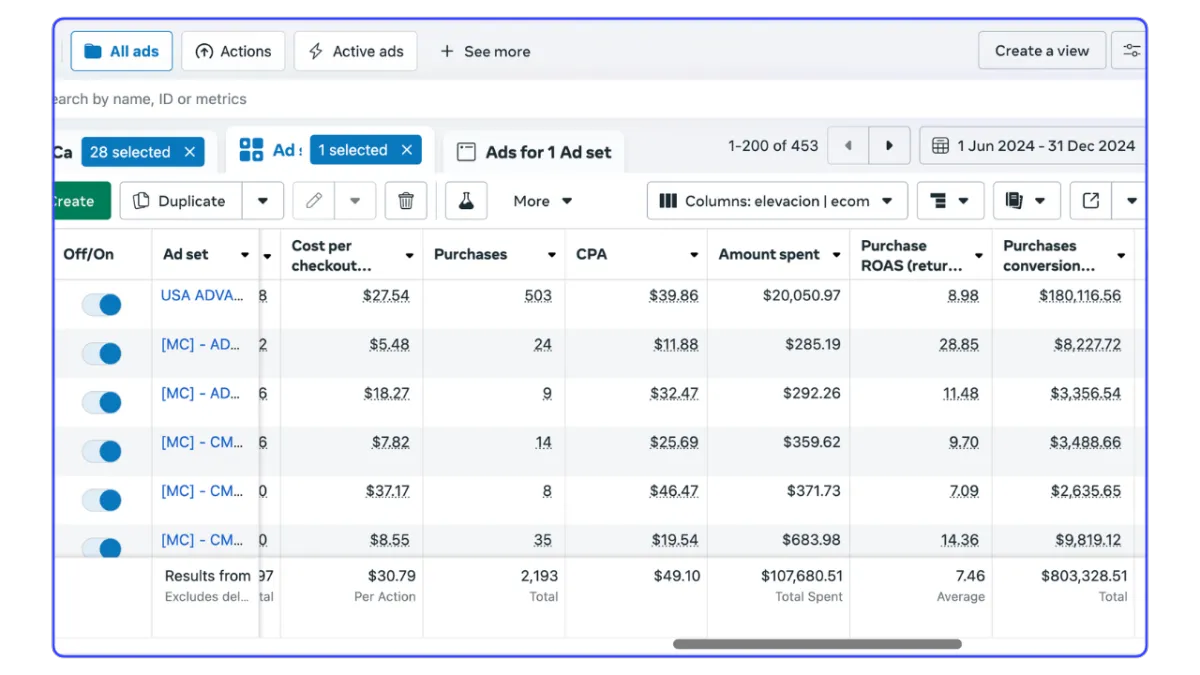1200x675 pixels.
Task: Toggle the ad set with $683.98 spent
Action: [x=102, y=546]
